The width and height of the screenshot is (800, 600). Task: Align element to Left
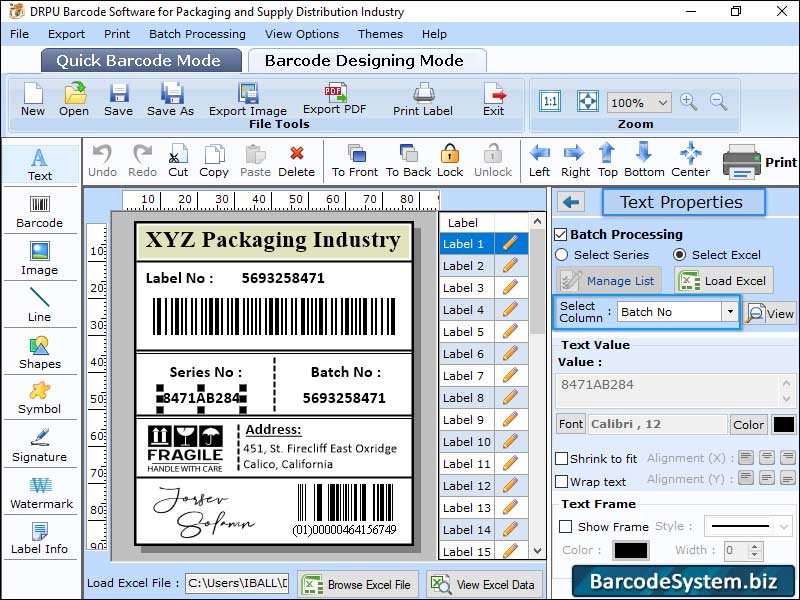coord(539,161)
